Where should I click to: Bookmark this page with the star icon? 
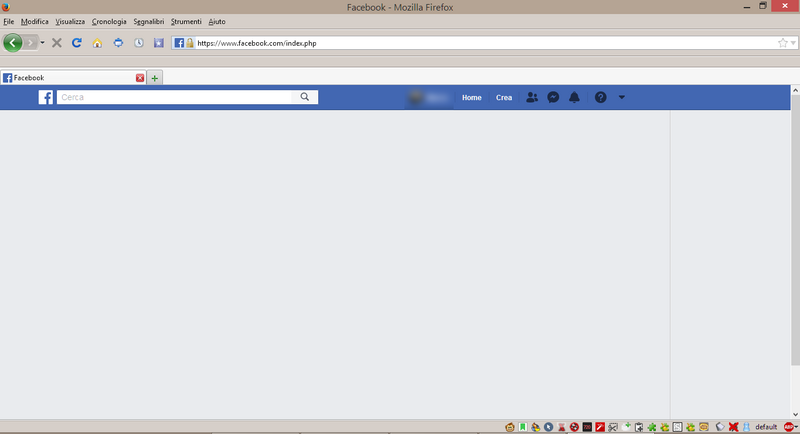click(783, 43)
